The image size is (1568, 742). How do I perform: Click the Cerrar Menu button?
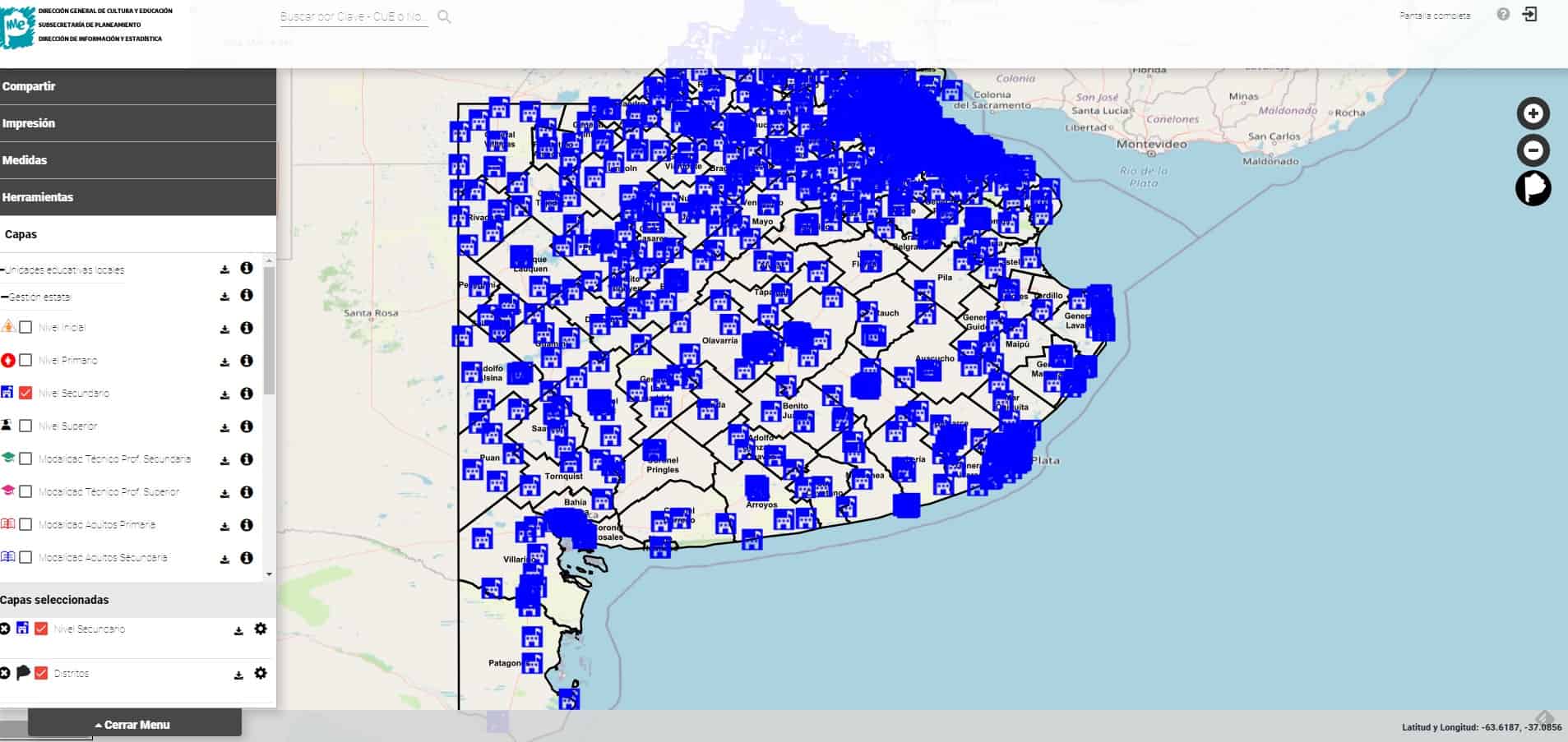point(135,724)
